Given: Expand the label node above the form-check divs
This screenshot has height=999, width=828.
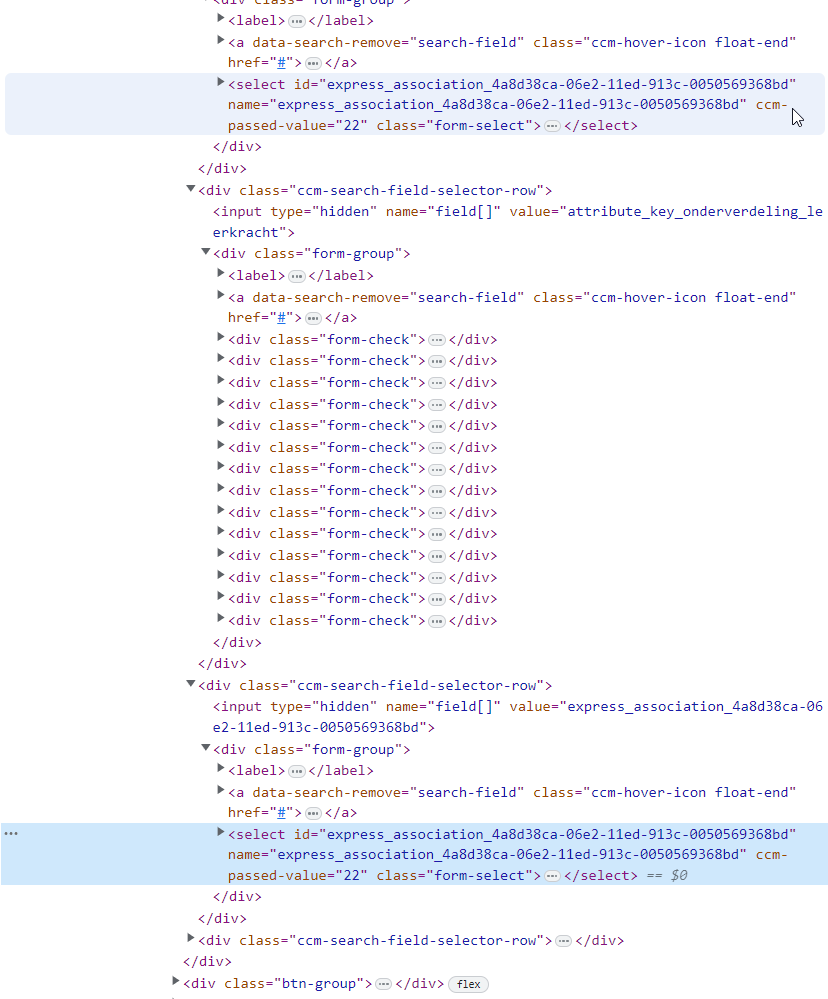Looking at the screenshot, I should 220,273.
